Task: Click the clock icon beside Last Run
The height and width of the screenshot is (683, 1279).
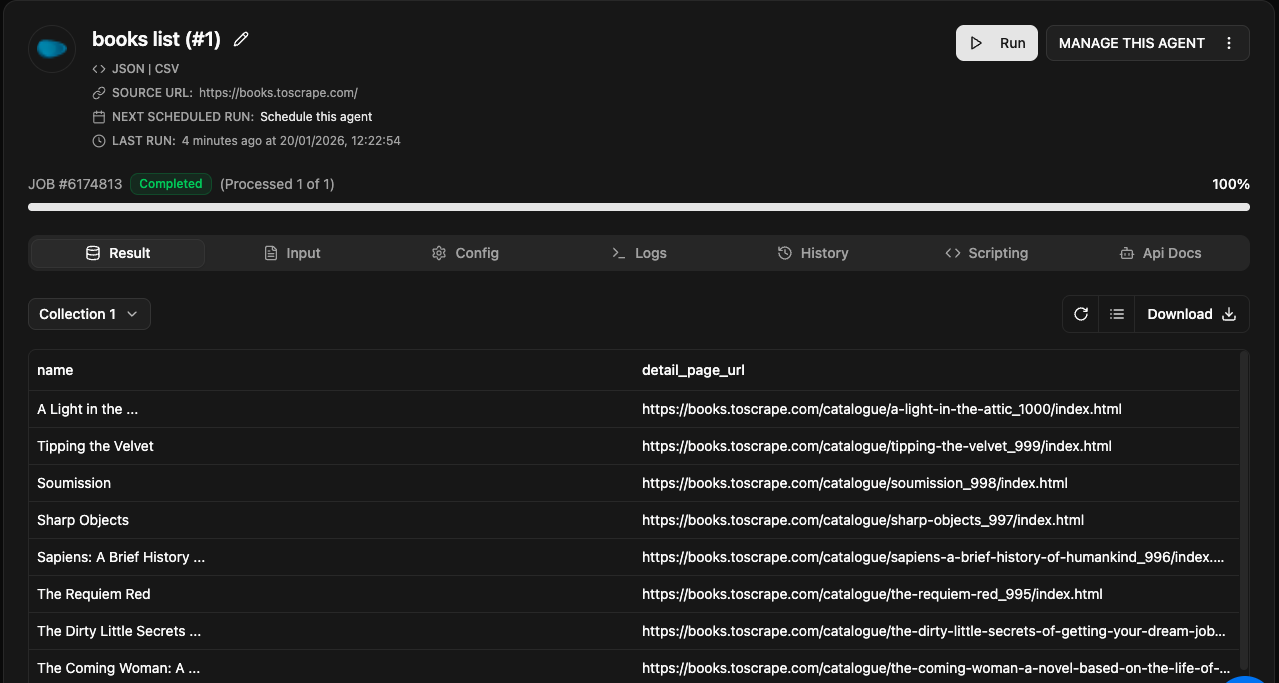Action: tap(99, 141)
